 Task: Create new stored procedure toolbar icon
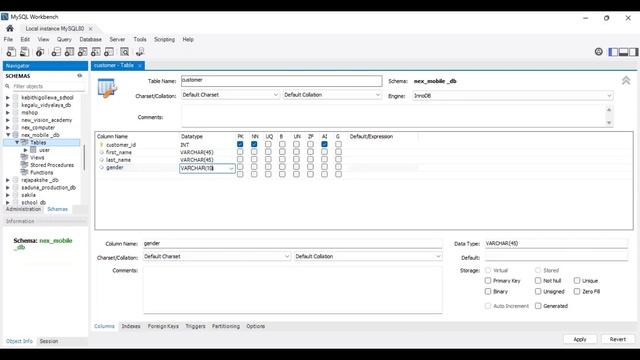pyautogui.click(x=96, y=52)
